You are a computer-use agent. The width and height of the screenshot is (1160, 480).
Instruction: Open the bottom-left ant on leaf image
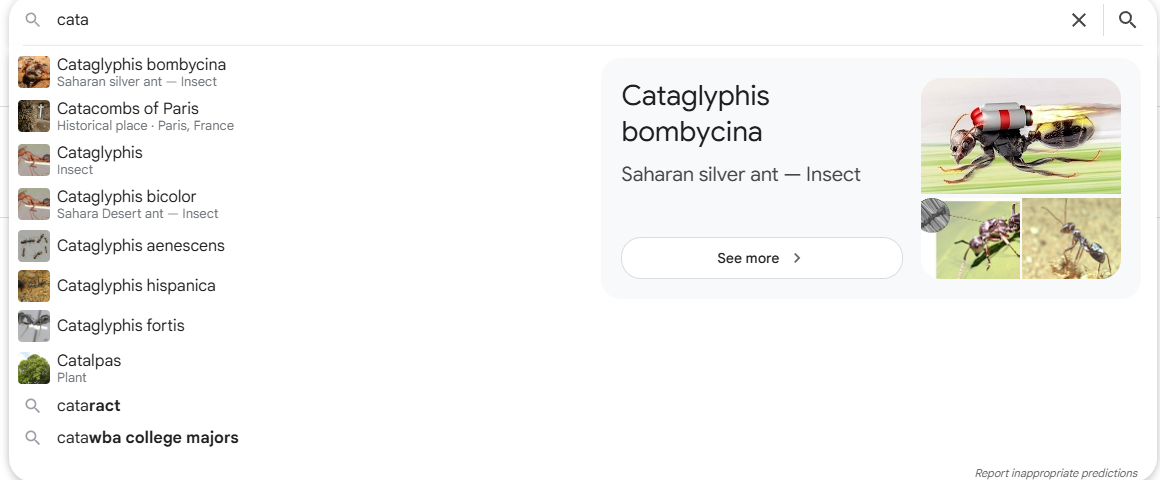(x=970, y=239)
